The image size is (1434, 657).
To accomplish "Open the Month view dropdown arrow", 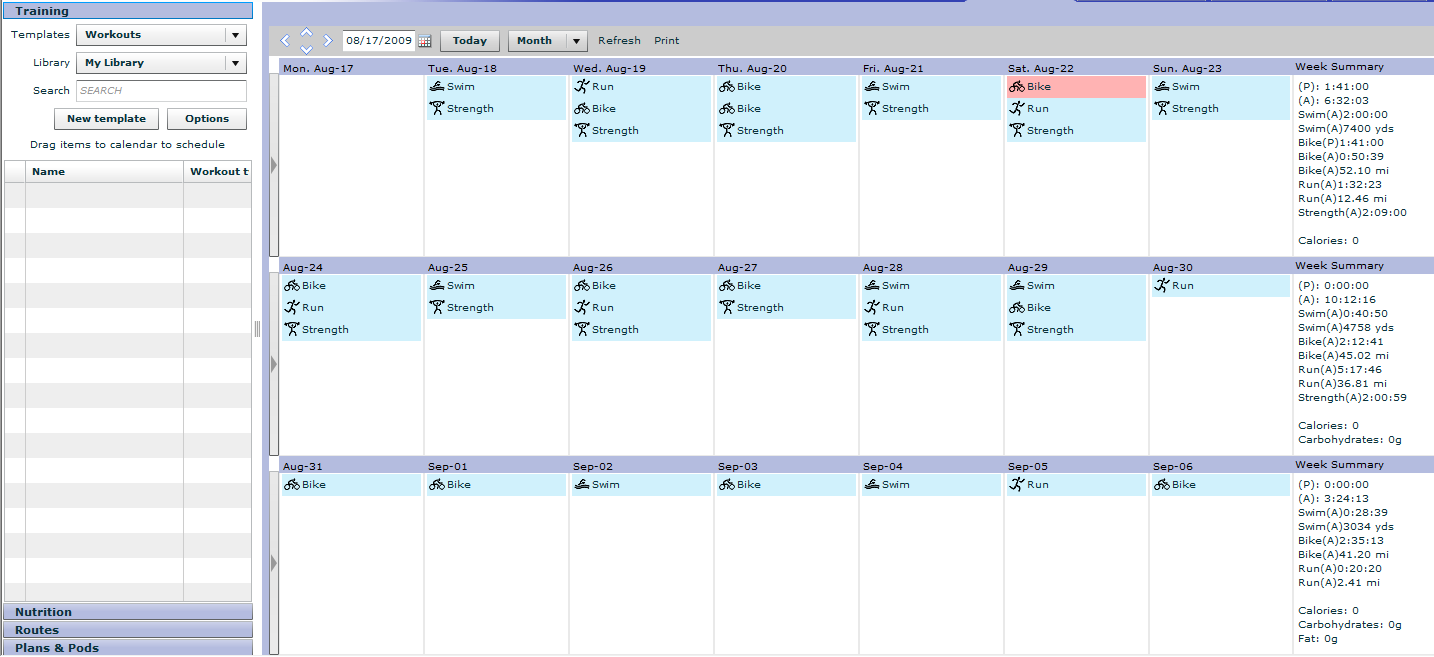I will tap(576, 41).
